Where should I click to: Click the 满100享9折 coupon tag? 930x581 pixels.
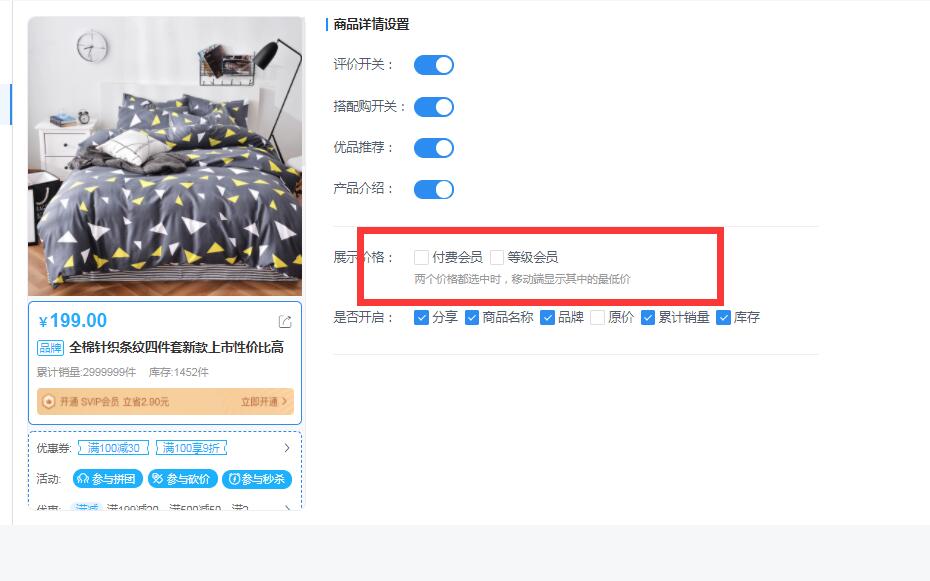192,448
